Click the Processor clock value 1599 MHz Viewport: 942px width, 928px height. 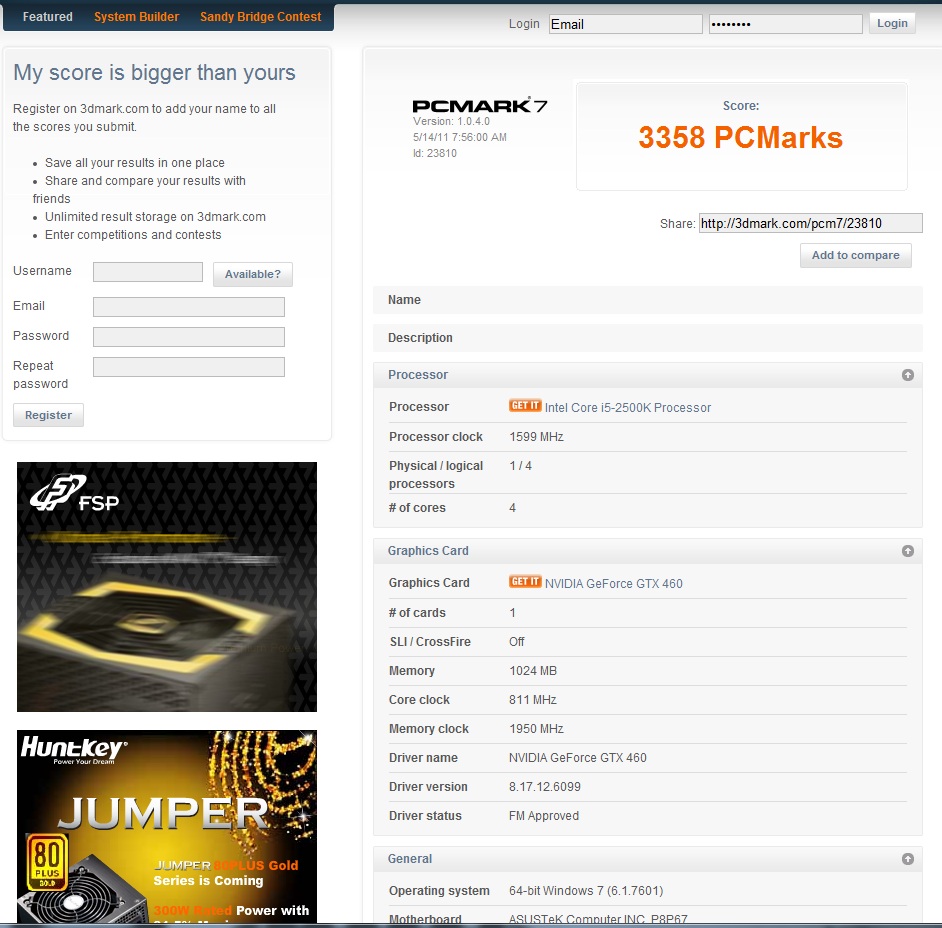[x=536, y=437]
